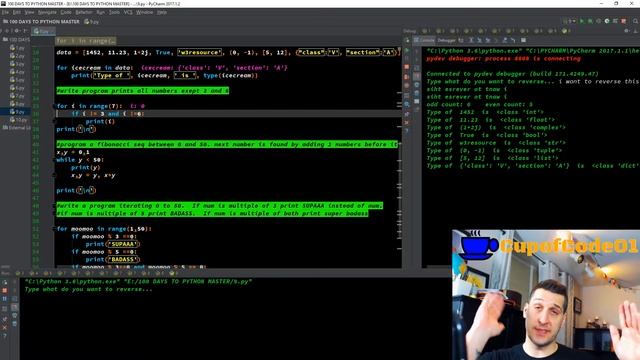Click the Evaluate Expression calculator icon
Image resolution: width=640 pixels, height=360 pixels.
523,40
